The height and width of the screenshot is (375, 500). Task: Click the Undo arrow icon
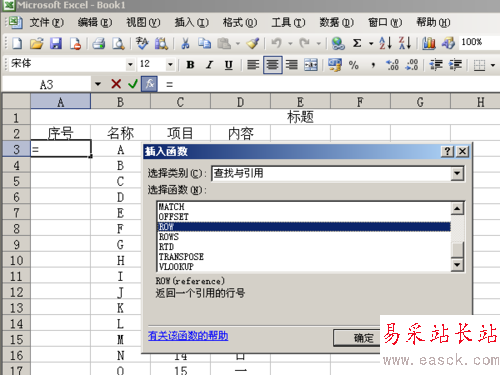coord(276,43)
